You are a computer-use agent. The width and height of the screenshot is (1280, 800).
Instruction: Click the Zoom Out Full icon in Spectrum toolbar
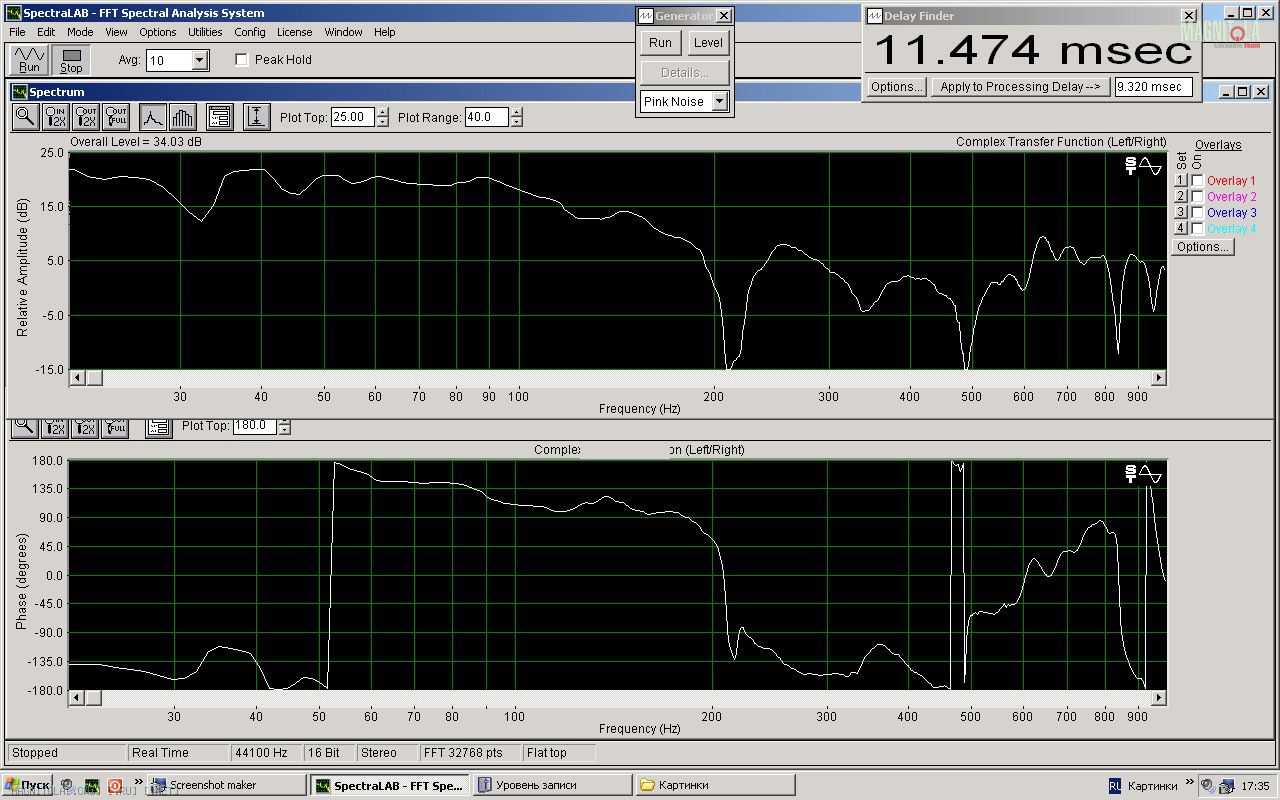click(x=116, y=117)
